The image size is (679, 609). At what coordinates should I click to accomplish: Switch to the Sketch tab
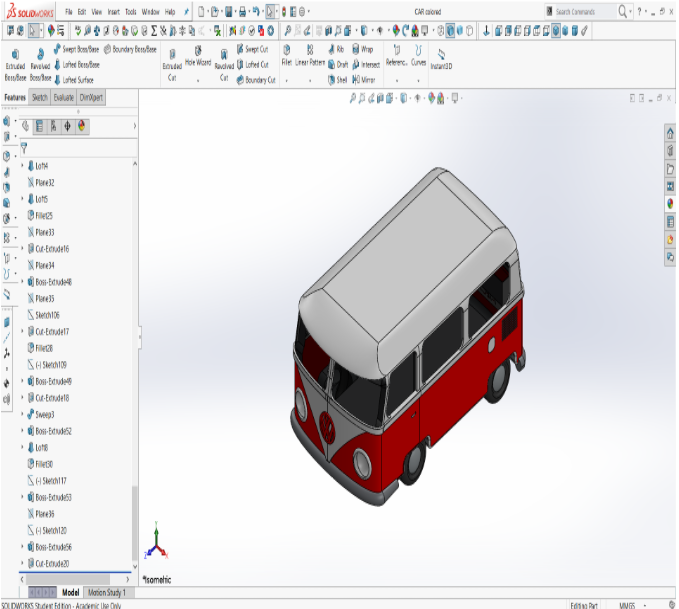(39, 97)
